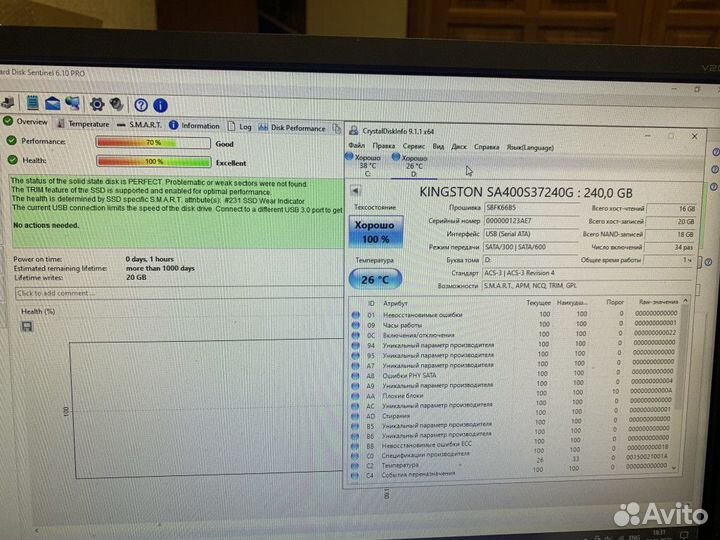
Task: Click the 26 °C temperature button
Action: pos(375,279)
